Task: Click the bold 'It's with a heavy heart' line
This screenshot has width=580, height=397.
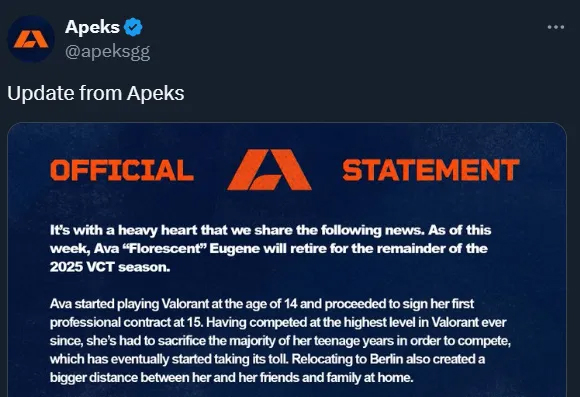Action: pyautogui.click(x=271, y=230)
